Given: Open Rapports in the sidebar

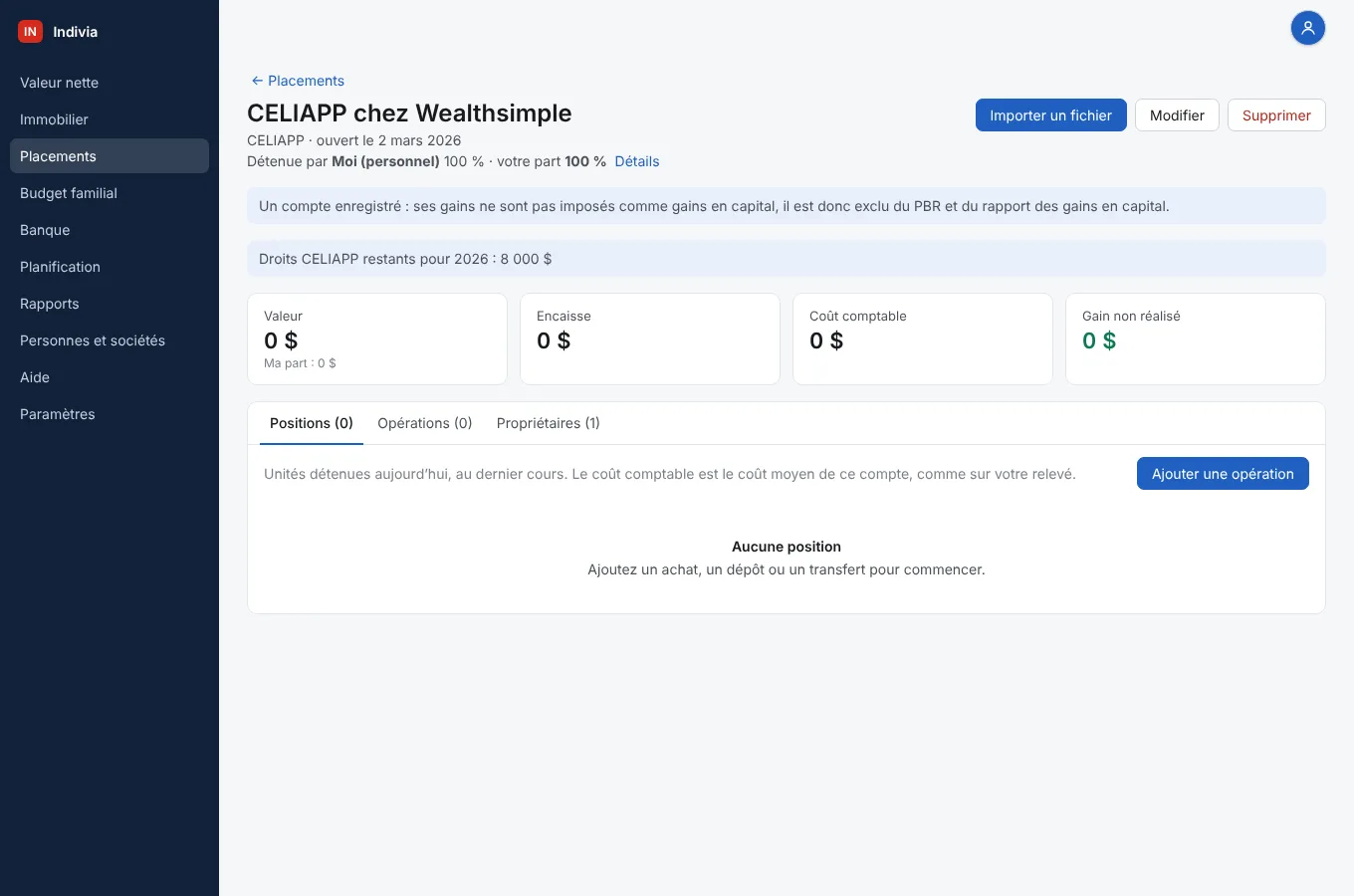Looking at the screenshot, I should click(110, 304).
